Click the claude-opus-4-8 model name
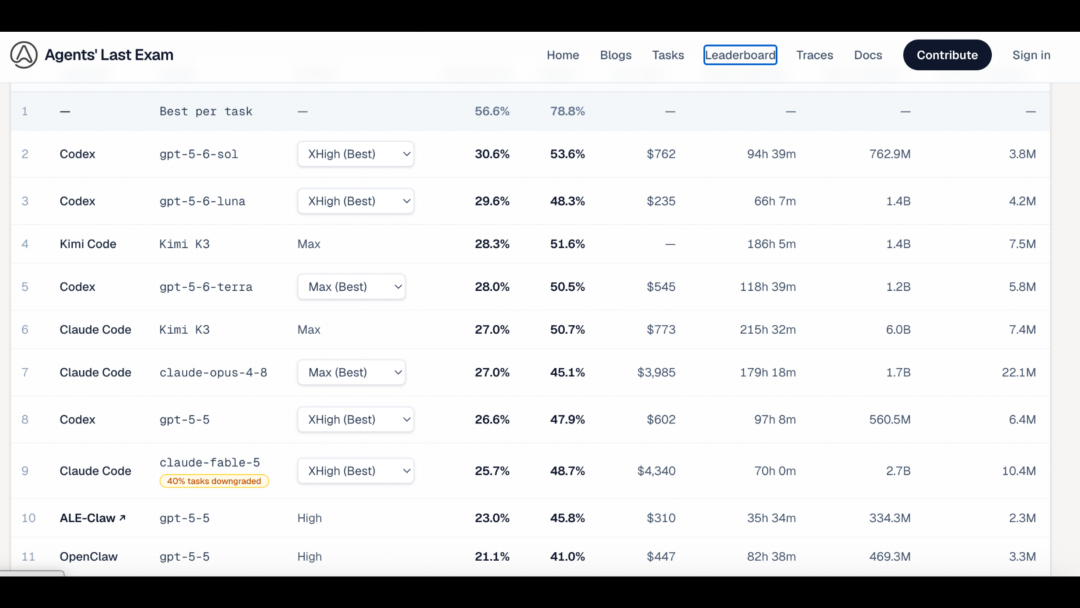 click(x=214, y=373)
